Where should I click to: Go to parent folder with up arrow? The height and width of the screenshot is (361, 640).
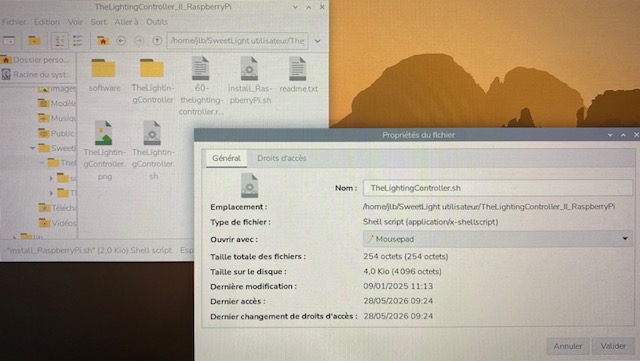[x=157, y=41]
